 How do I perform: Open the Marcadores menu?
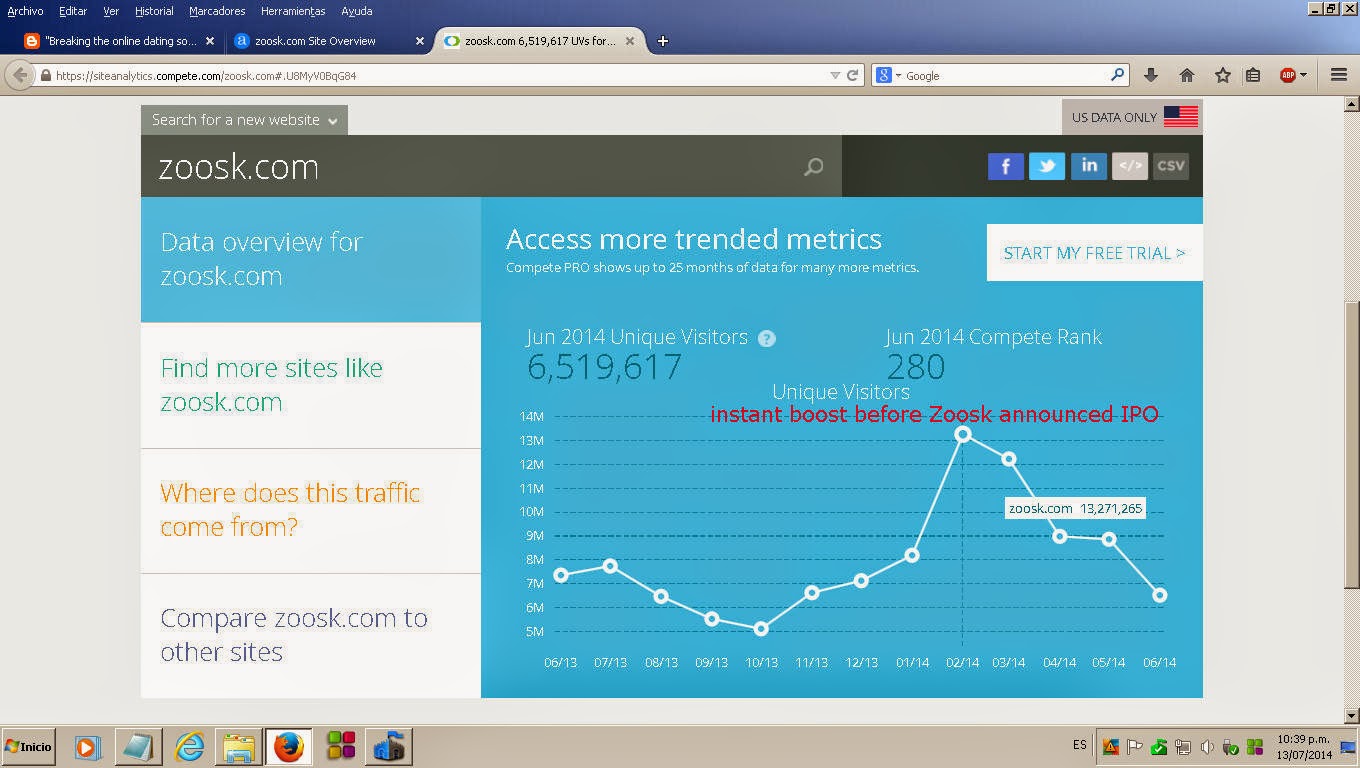217,11
